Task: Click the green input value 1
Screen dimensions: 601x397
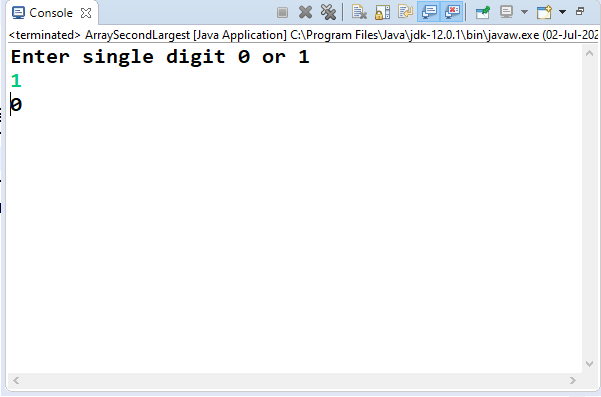Action: 16,81
